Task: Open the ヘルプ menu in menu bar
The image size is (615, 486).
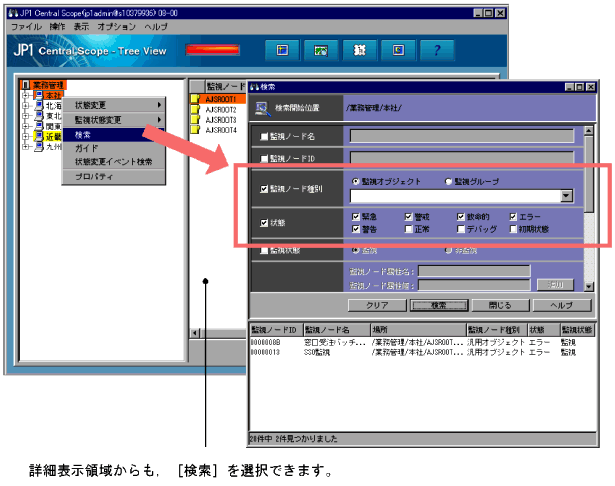Action: [x=156, y=27]
